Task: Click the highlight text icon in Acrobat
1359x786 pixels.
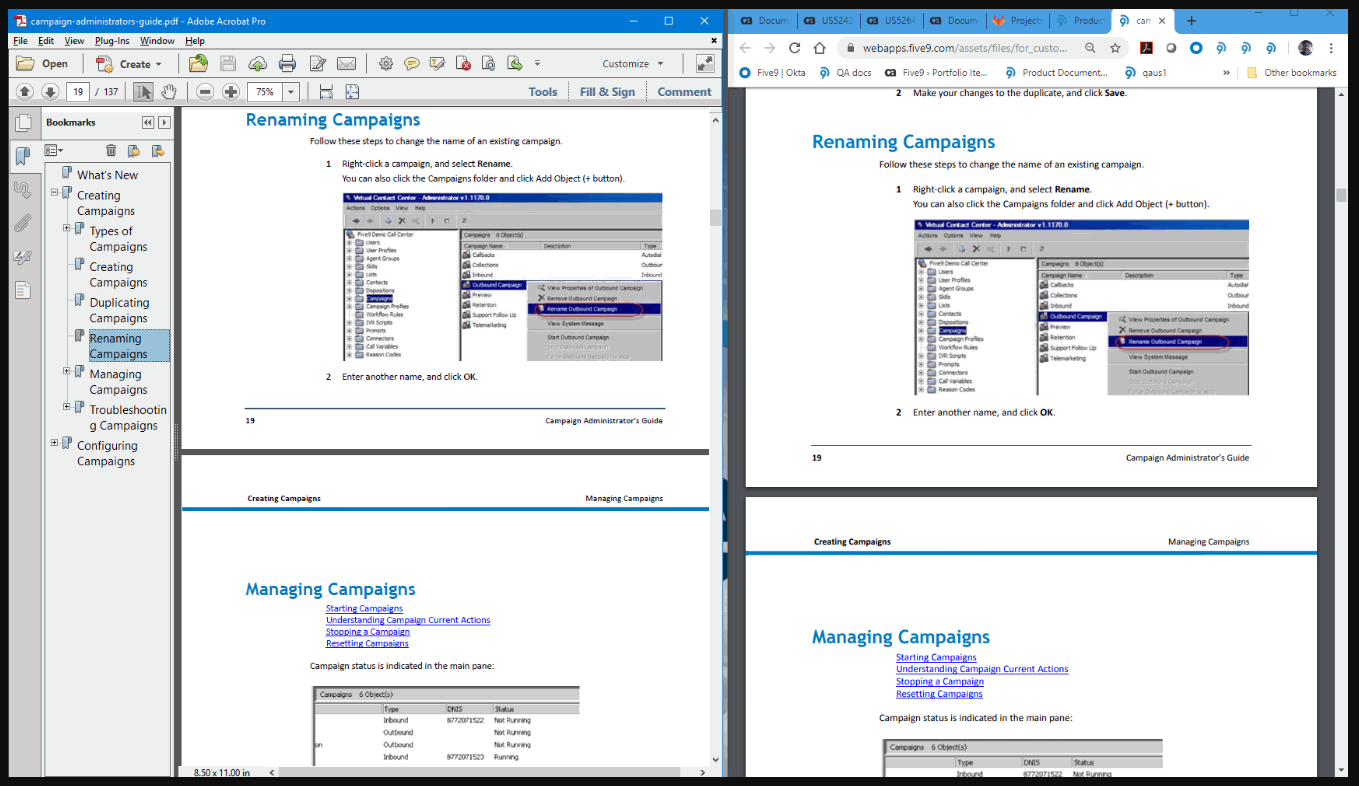Action: 437,64
